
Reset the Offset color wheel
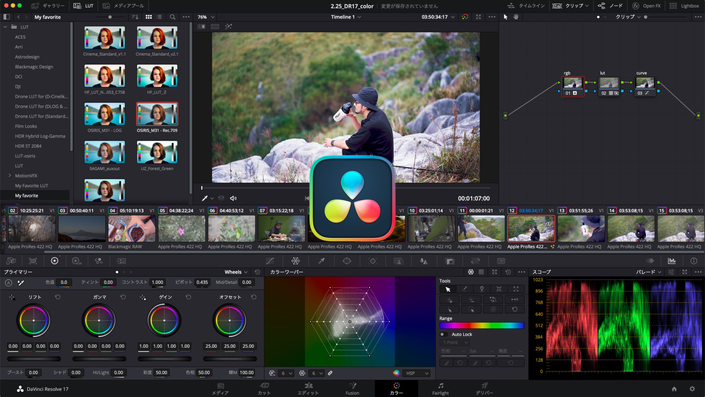tap(254, 297)
